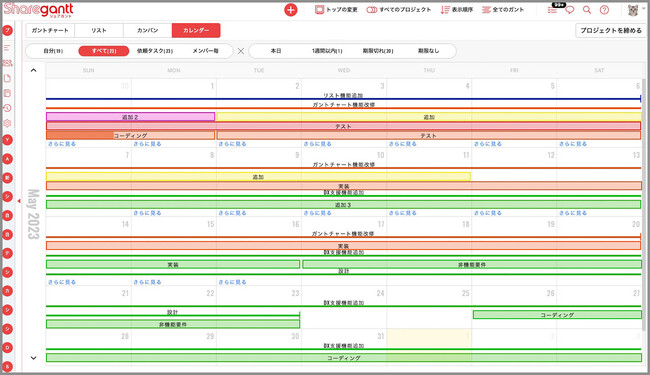Toggle the 期限切れ filter

pyautogui.click(x=378, y=51)
